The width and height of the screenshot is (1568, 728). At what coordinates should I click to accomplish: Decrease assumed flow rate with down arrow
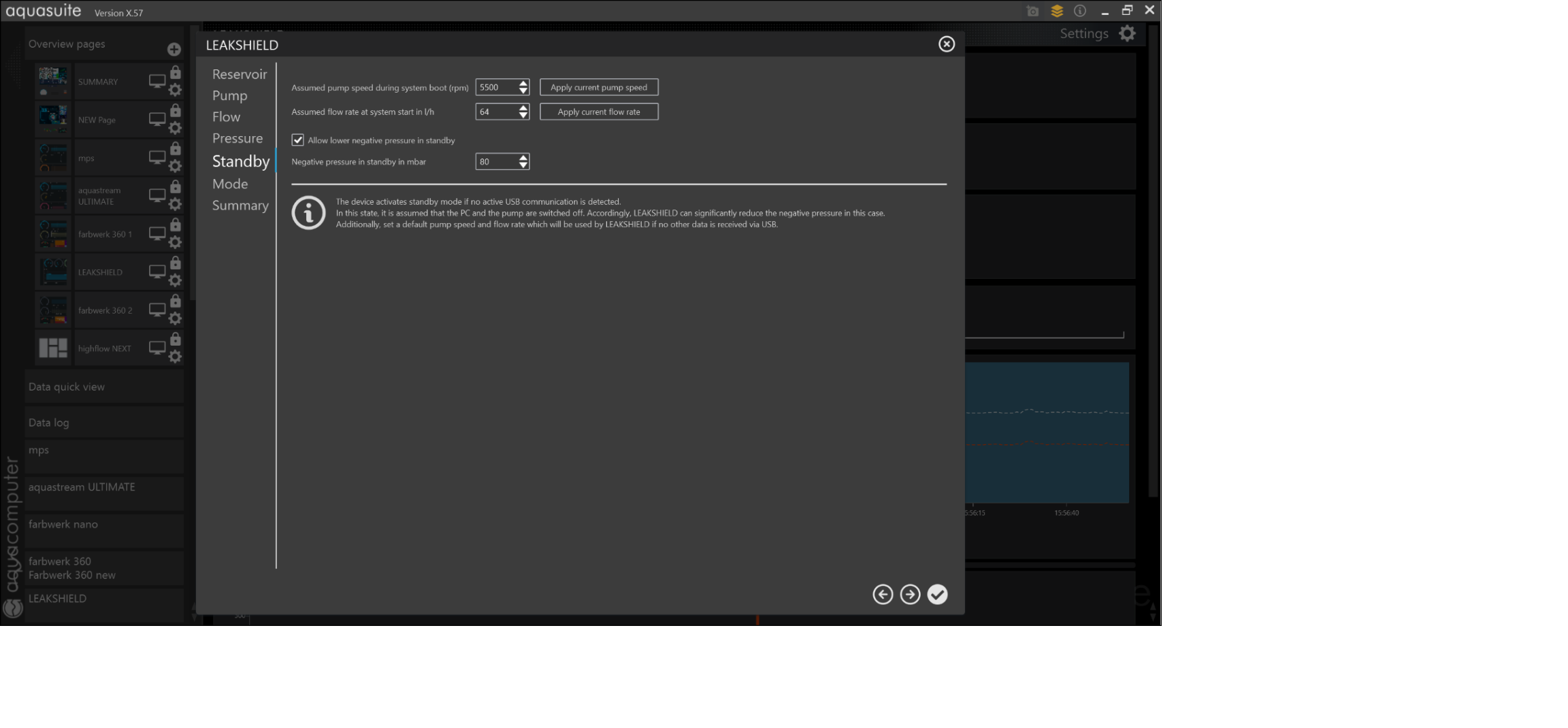click(x=523, y=116)
